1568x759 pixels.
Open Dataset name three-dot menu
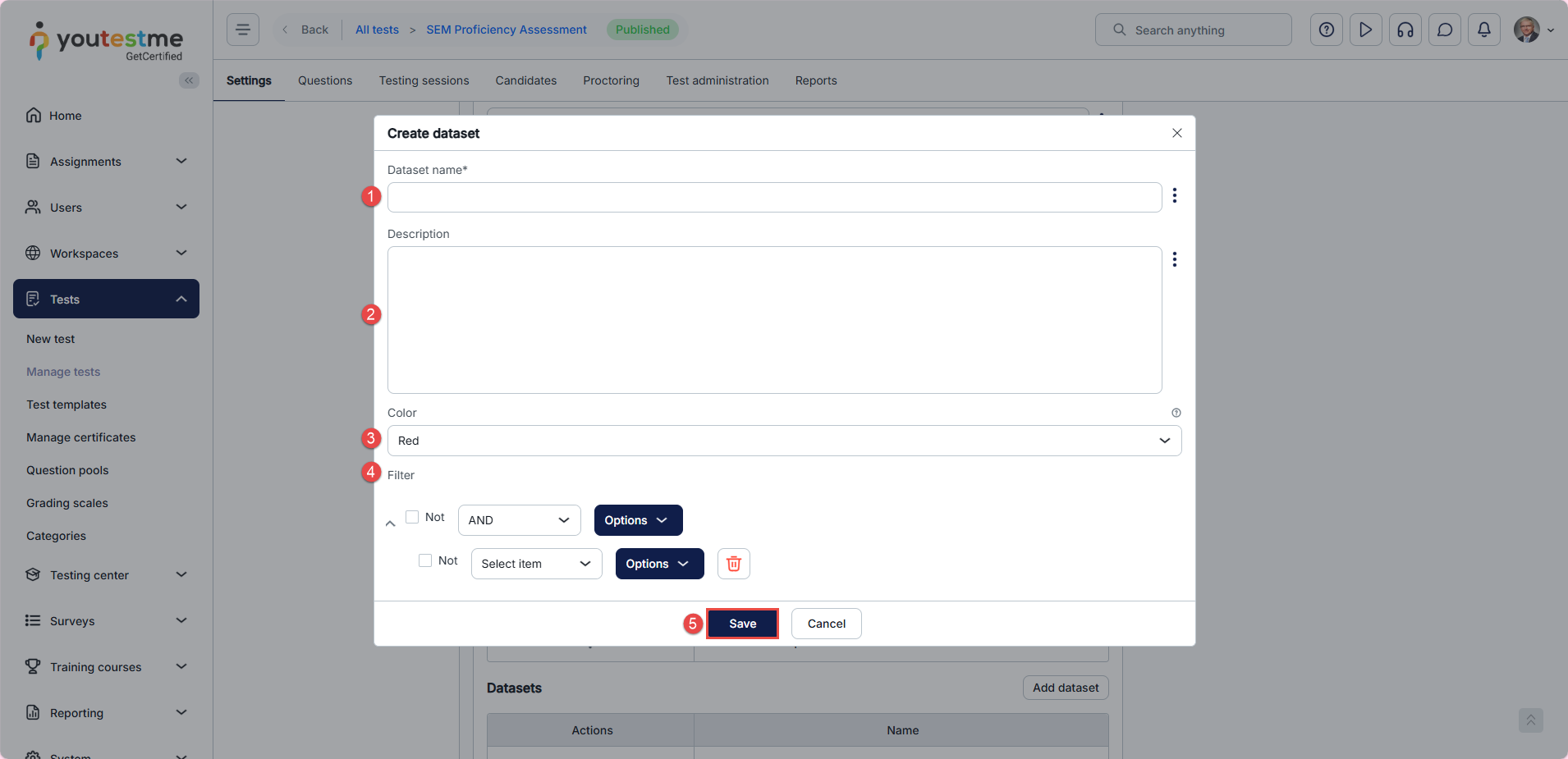pyautogui.click(x=1175, y=195)
